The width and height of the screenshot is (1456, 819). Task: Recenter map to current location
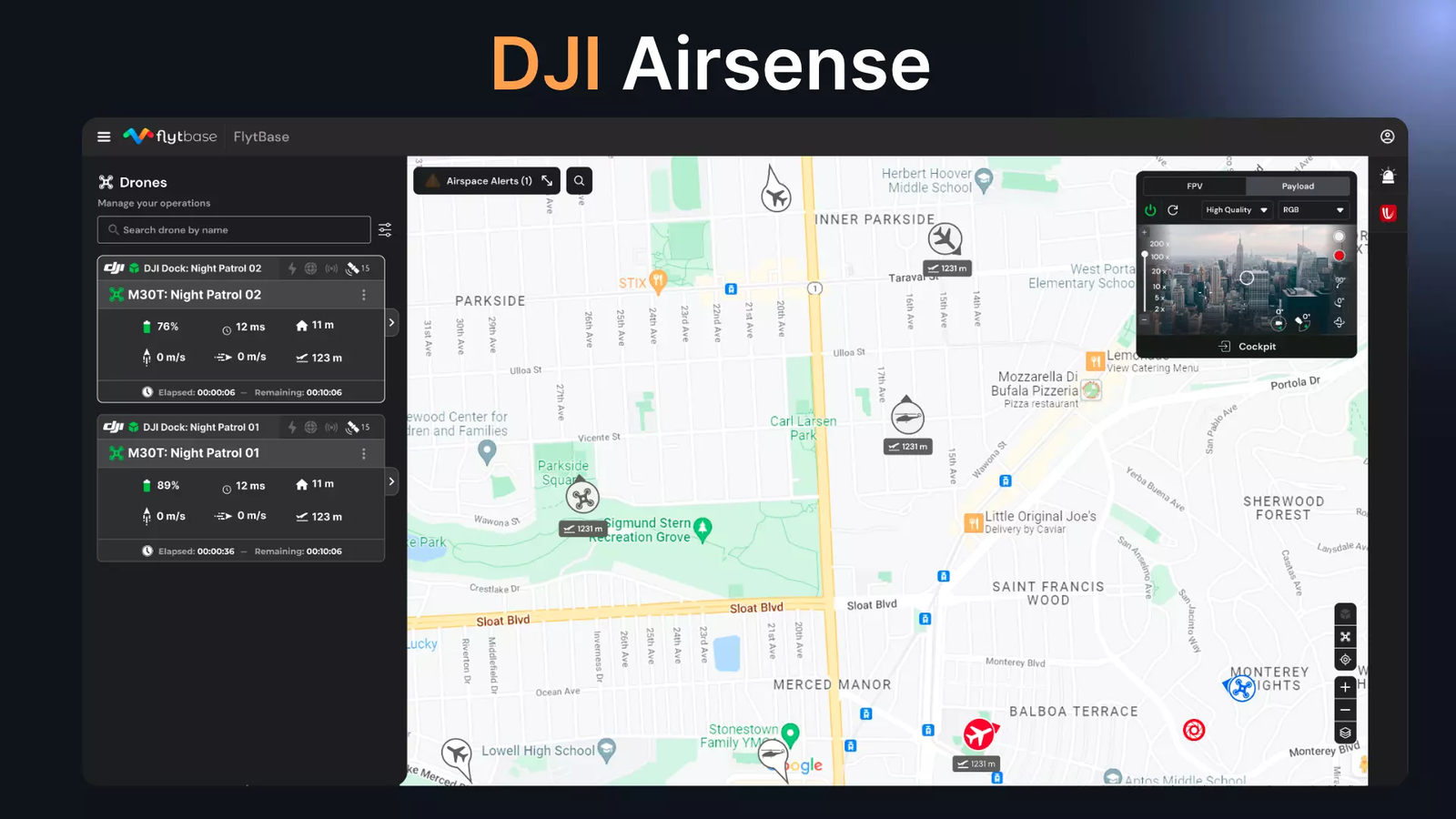pyautogui.click(x=1345, y=660)
